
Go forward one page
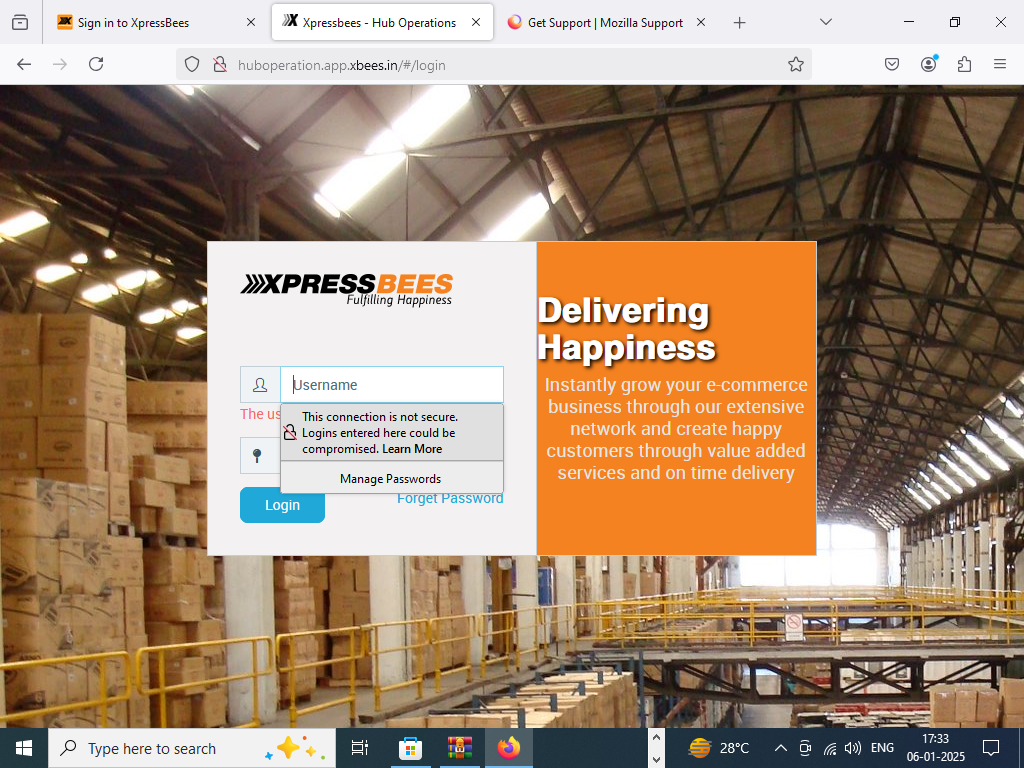pos(60,64)
